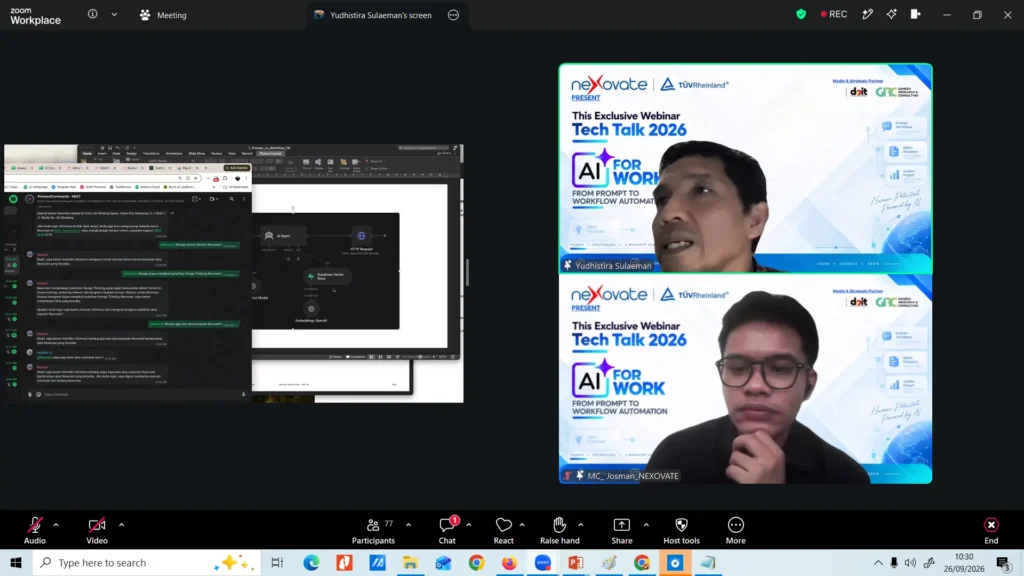Open the Windows Start menu

16,562
